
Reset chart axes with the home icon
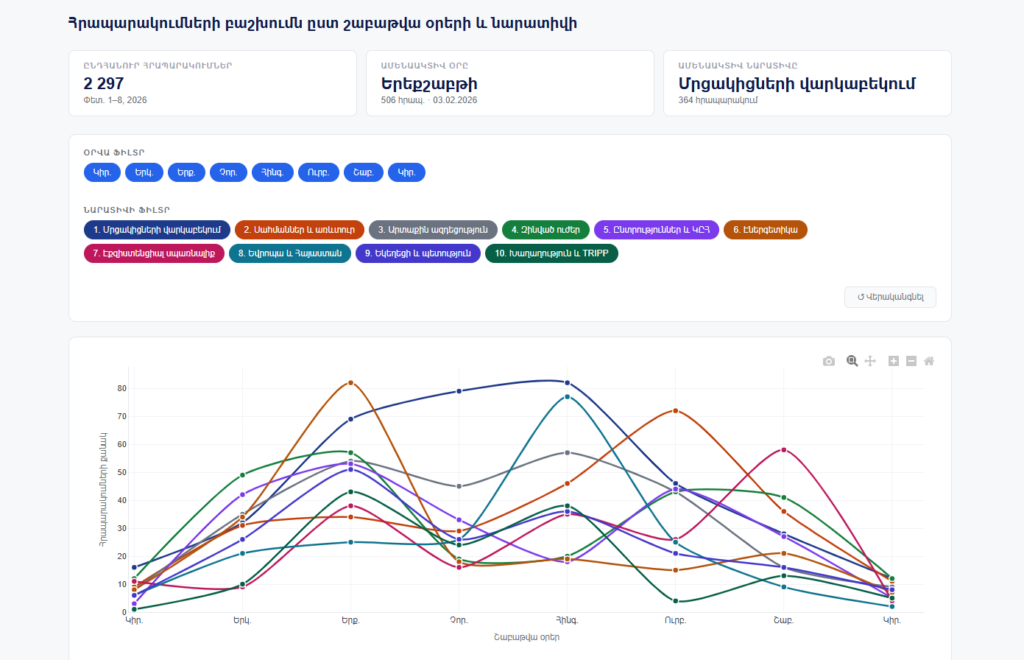click(929, 361)
